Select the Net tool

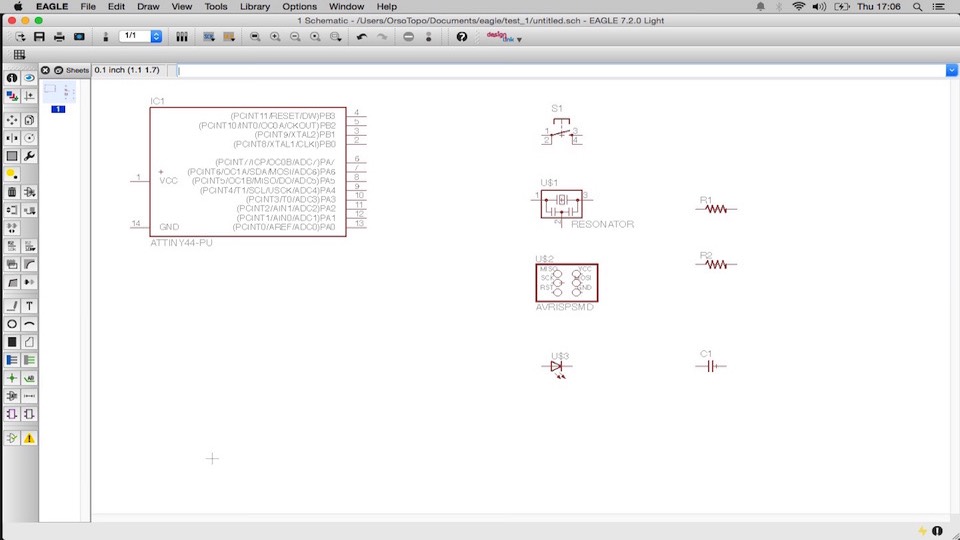click(29, 360)
